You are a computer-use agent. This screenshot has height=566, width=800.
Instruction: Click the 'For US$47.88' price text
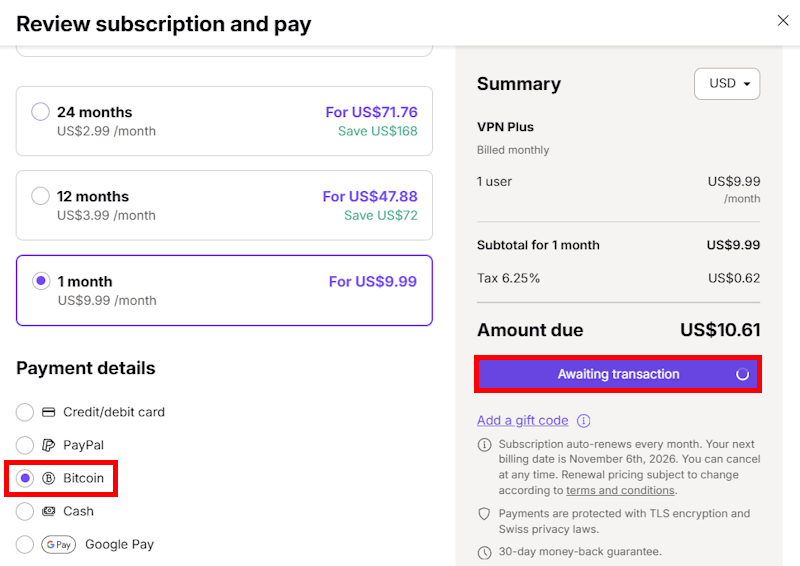click(x=370, y=196)
